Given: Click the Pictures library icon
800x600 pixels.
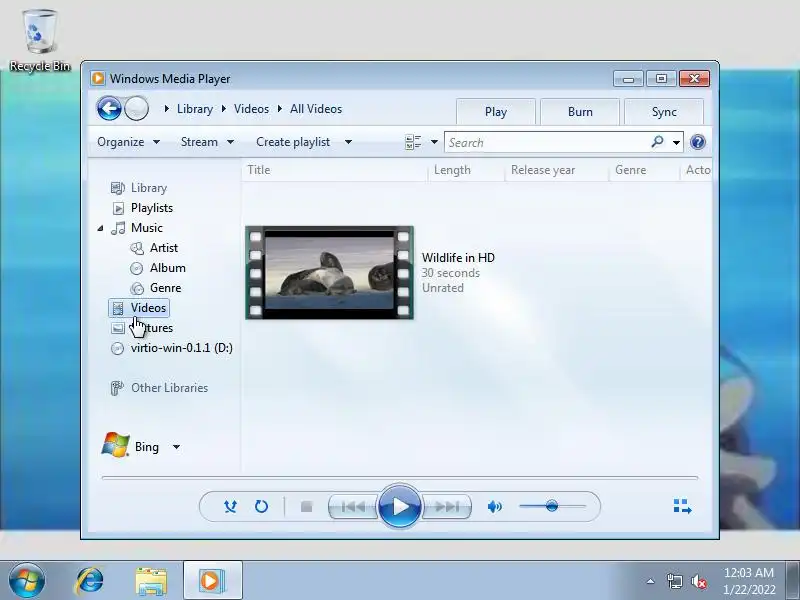Looking at the screenshot, I should click(118, 328).
